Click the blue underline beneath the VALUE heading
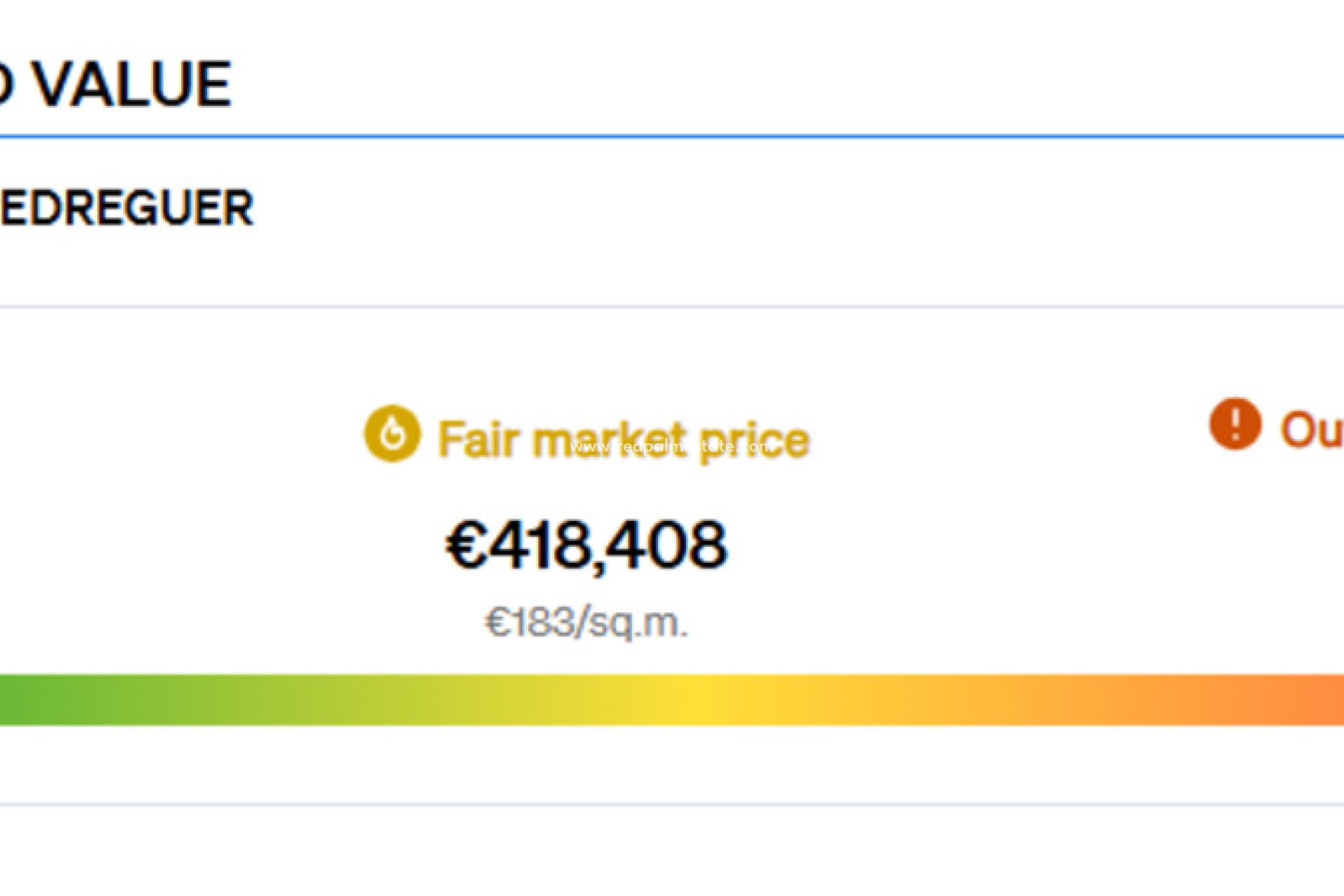Viewport: 1344px width, 896px height. (x=672, y=136)
